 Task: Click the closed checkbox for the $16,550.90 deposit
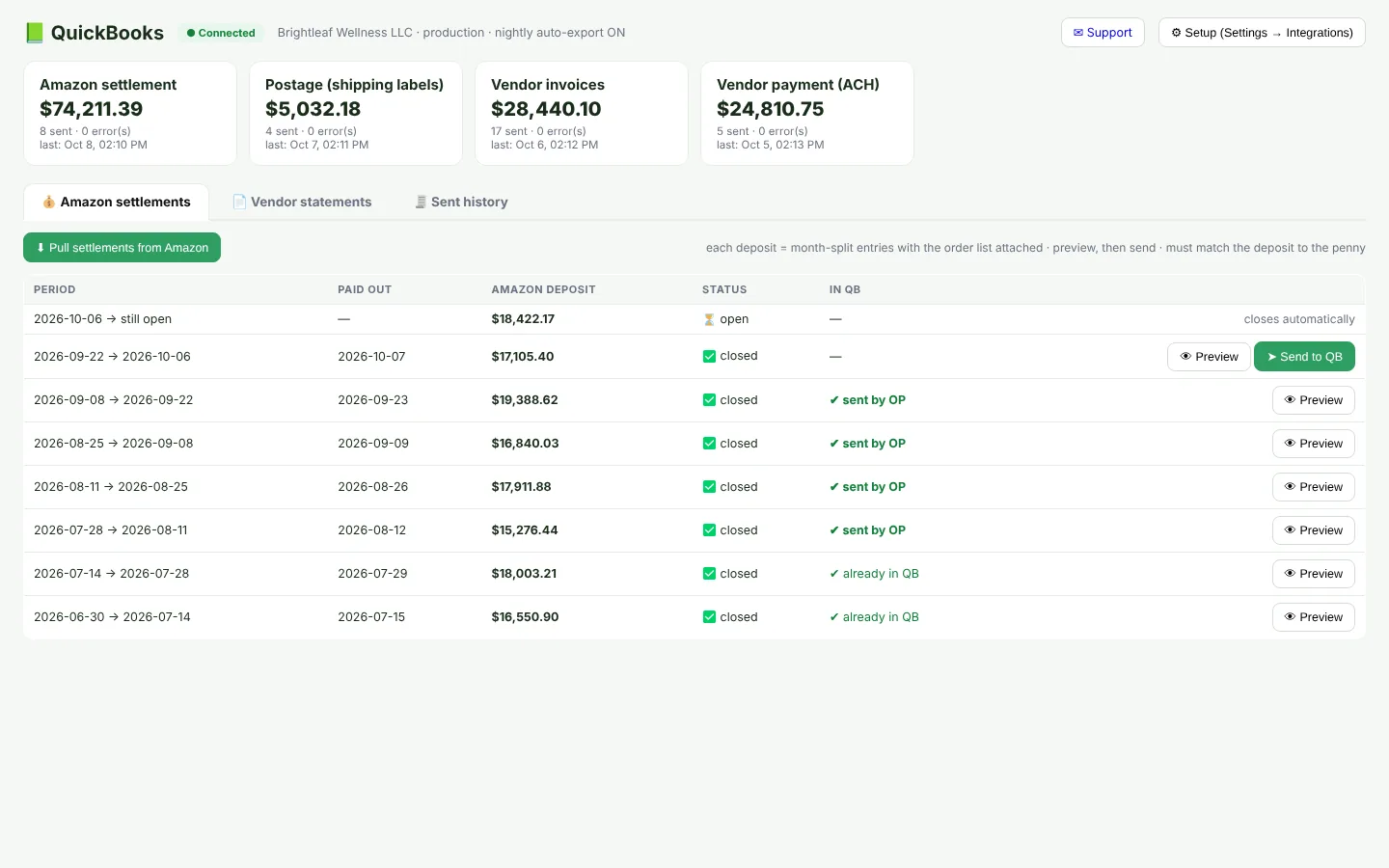click(x=709, y=617)
